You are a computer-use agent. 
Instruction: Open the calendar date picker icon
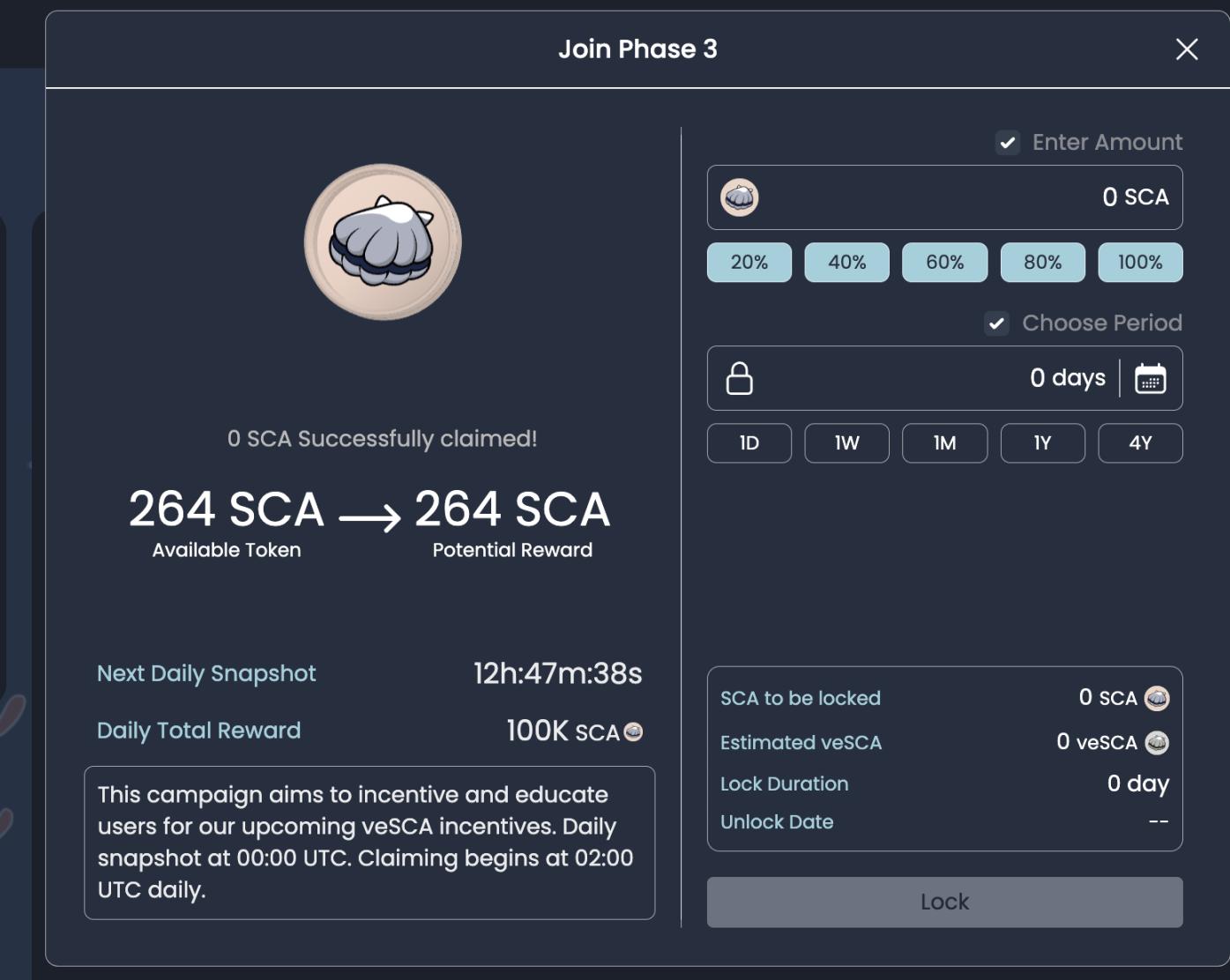tap(1150, 379)
